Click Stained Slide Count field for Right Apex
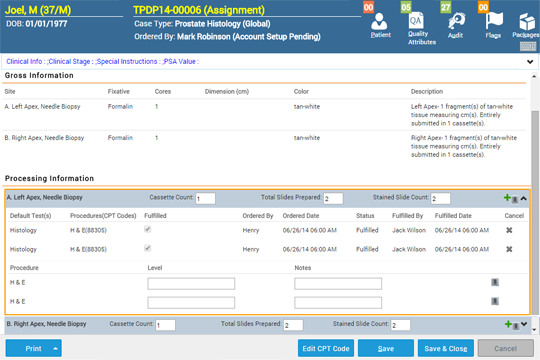Screen dimensions: 540x360 click(401, 325)
